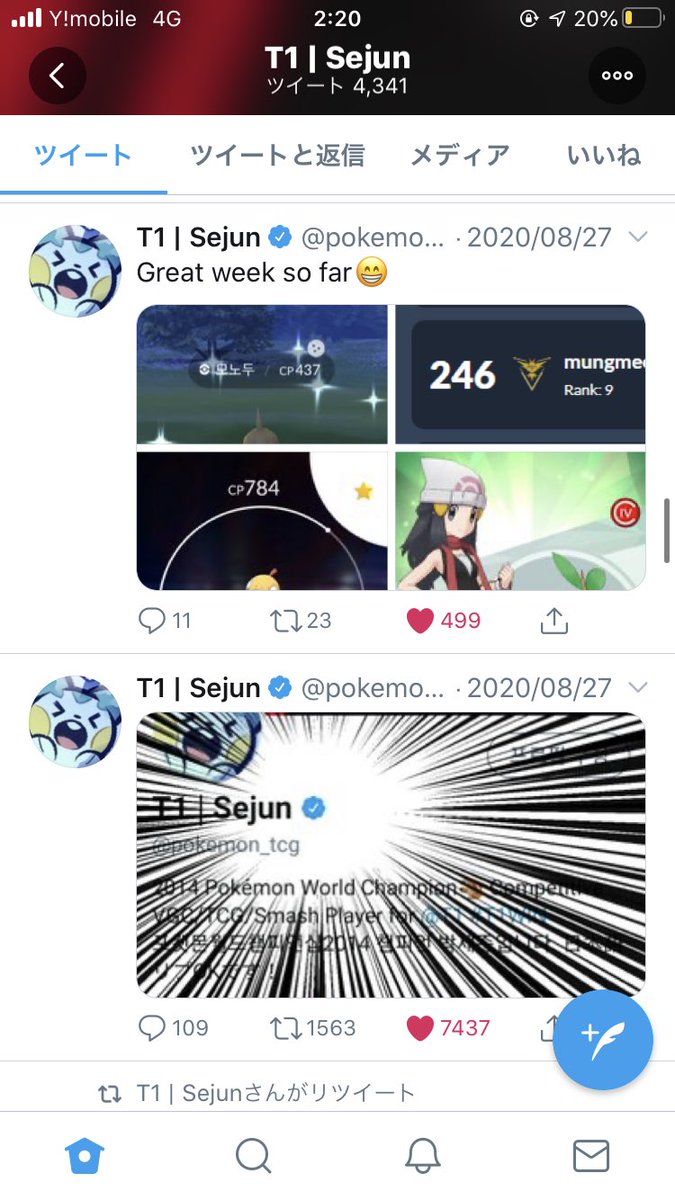Open the three-dot more options menu

(617, 75)
